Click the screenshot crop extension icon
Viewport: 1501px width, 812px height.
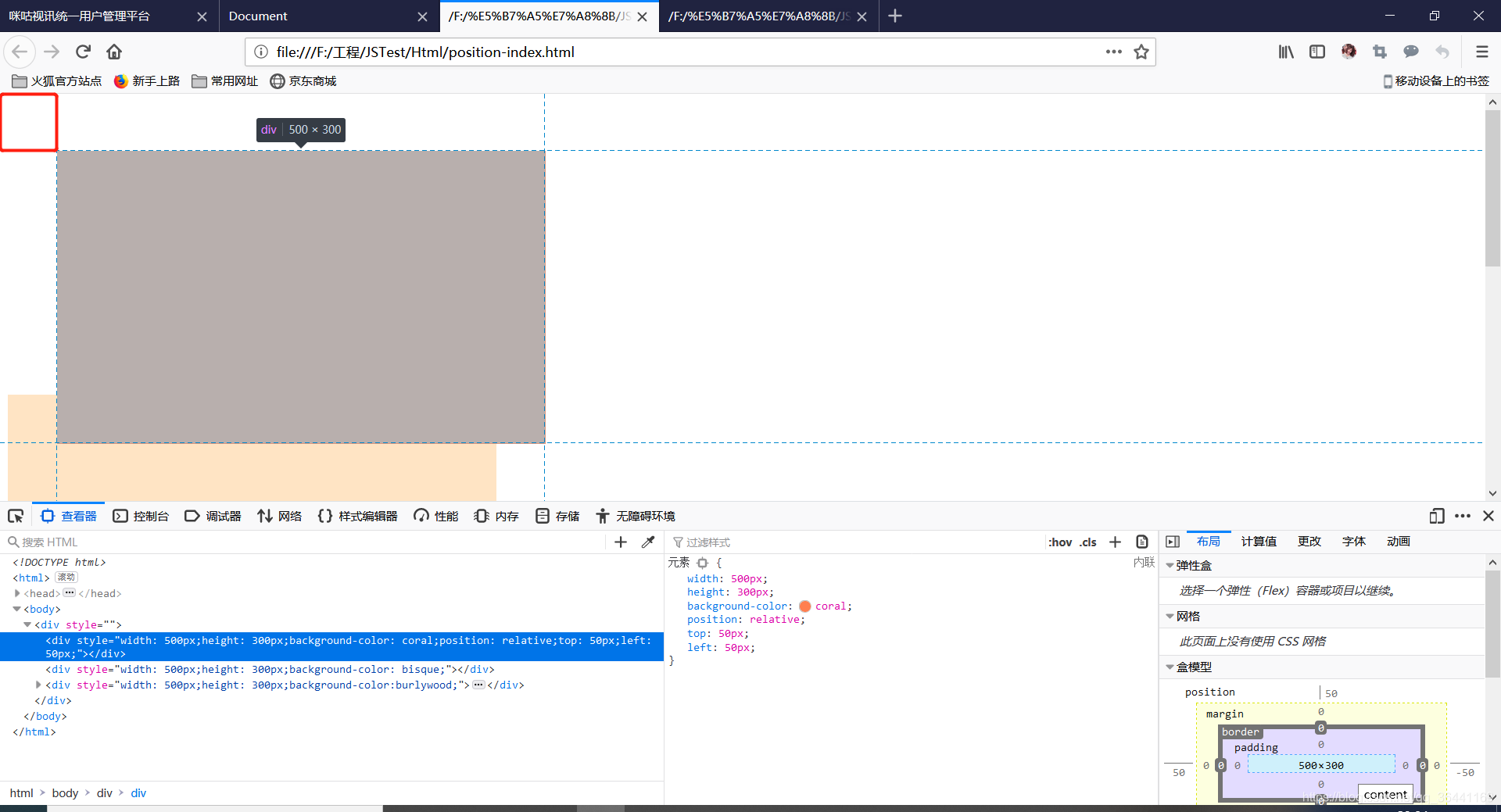[1380, 52]
